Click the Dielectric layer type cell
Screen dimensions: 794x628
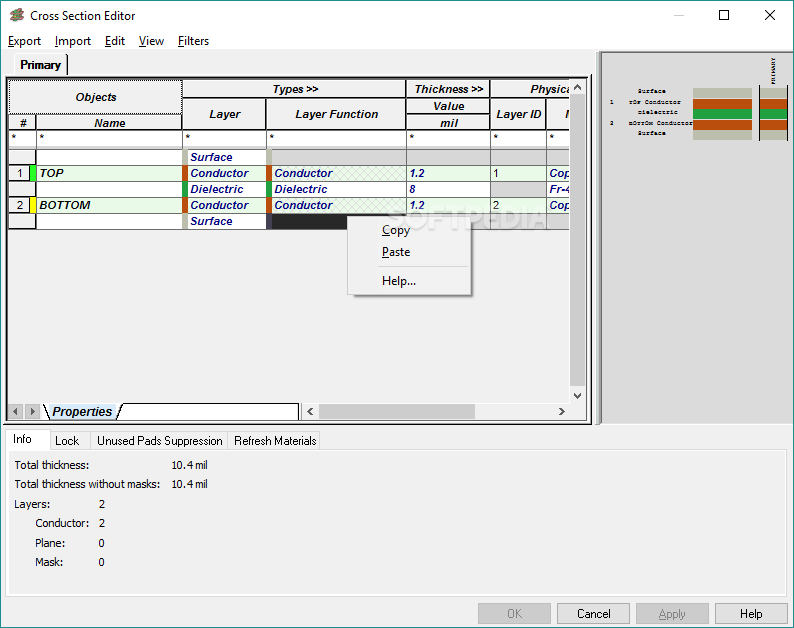(226, 189)
